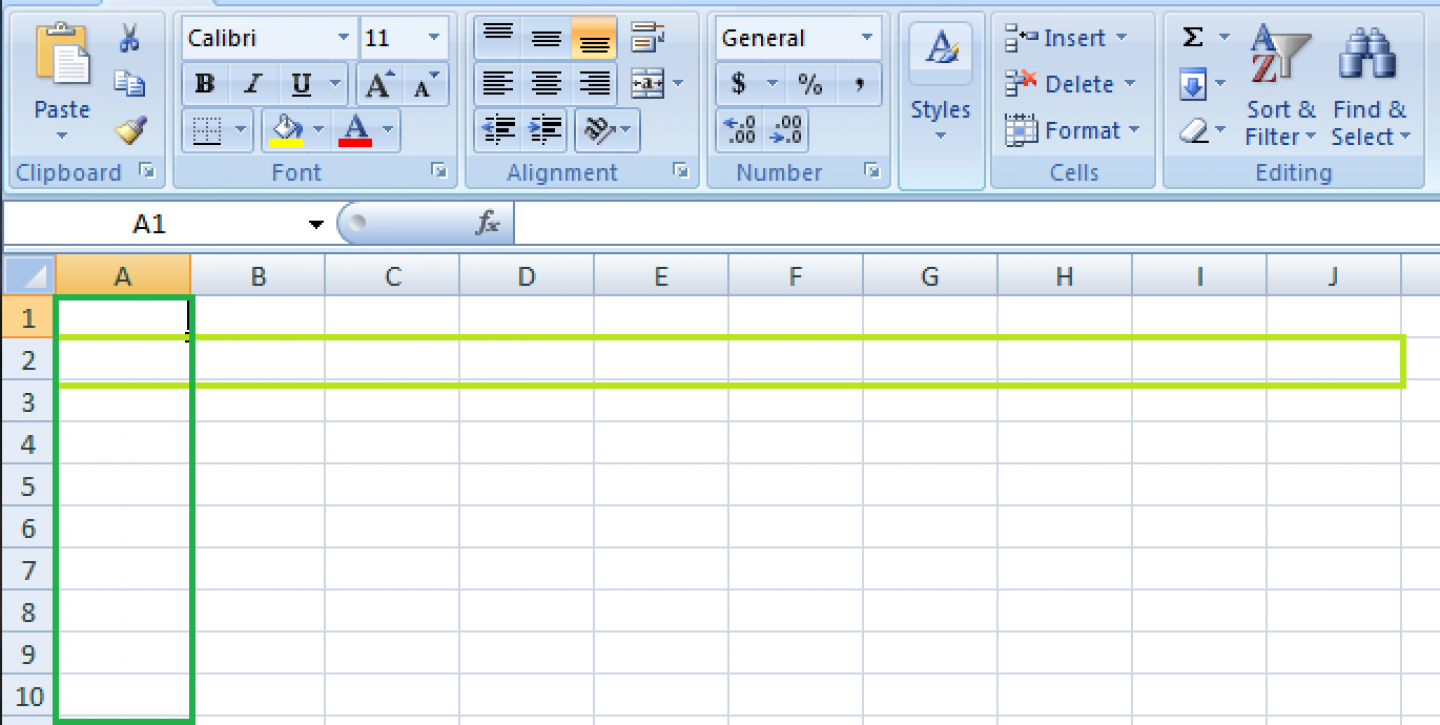
Task: Select the Wrap Text icon
Action: pyautogui.click(x=649, y=36)
